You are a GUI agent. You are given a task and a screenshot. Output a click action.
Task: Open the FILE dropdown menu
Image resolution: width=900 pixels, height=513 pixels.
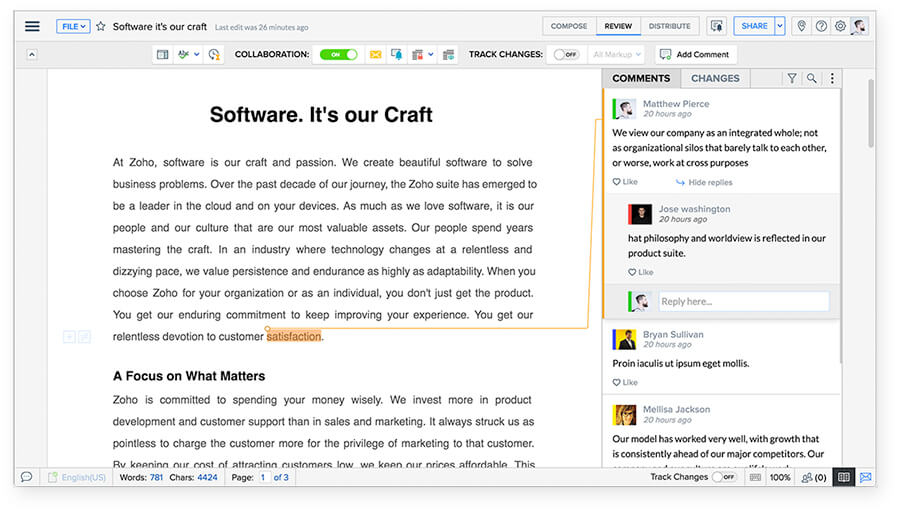(x=73, y=27)
